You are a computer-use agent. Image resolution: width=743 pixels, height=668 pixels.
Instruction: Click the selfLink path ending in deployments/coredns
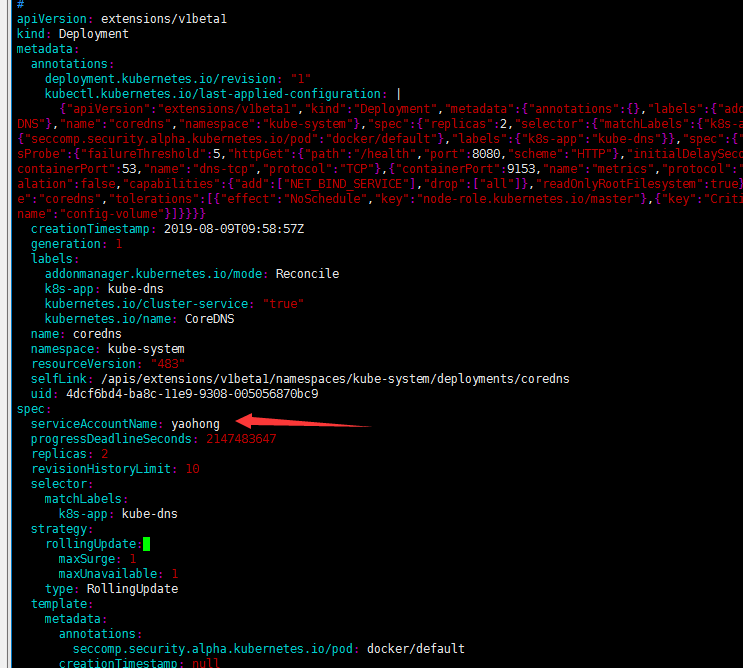click(x=334, y=379)
